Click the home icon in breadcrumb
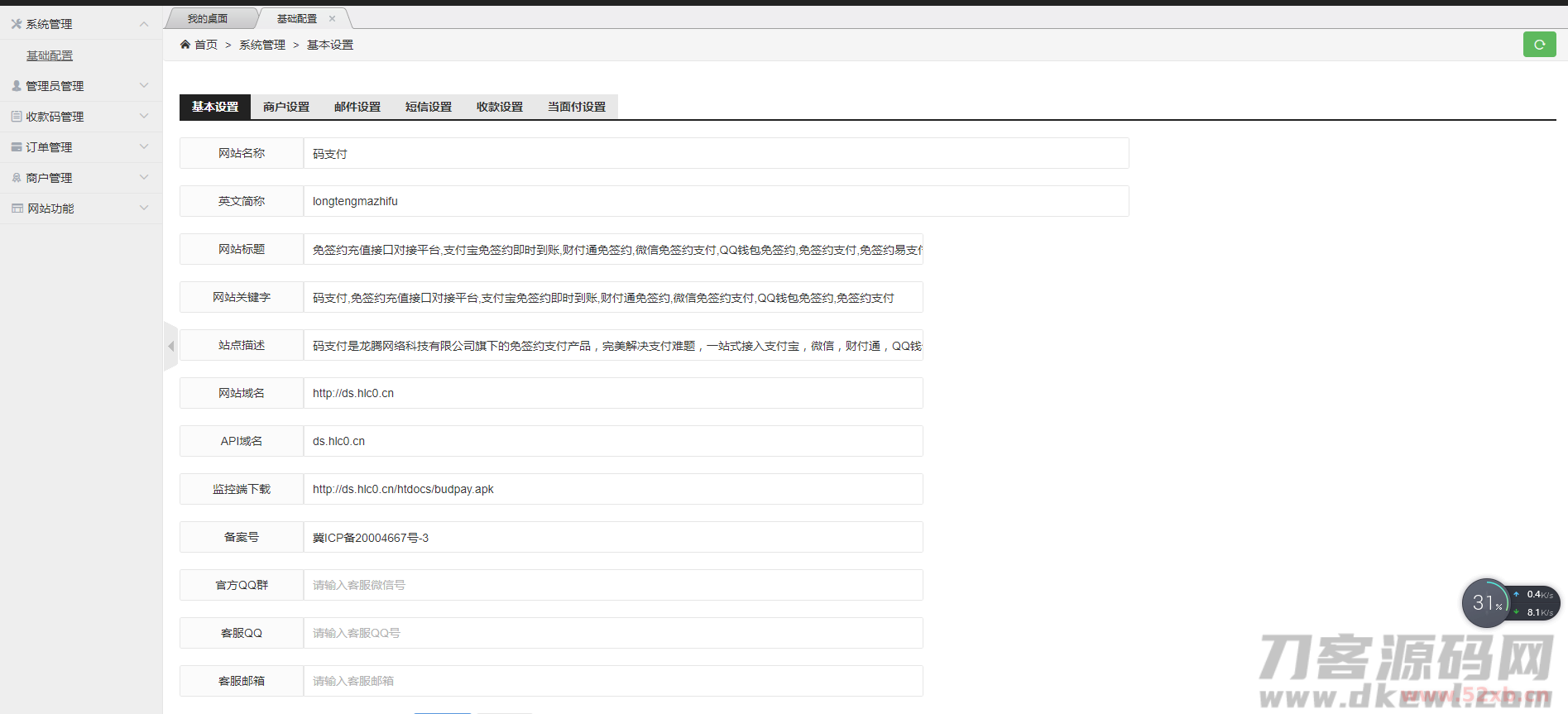Viewport: 1568px width, 714px height. pyautogui.click(x=185, y=45)
